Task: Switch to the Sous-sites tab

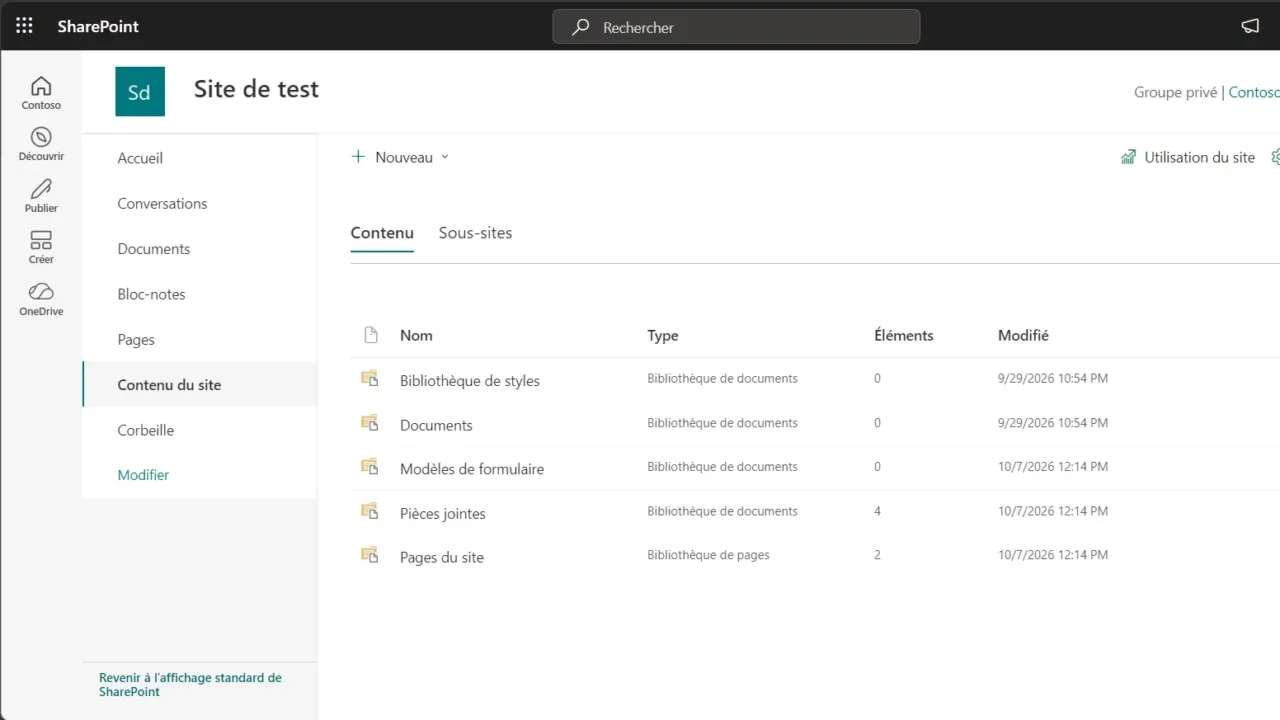Action: [x=475, y=233]
